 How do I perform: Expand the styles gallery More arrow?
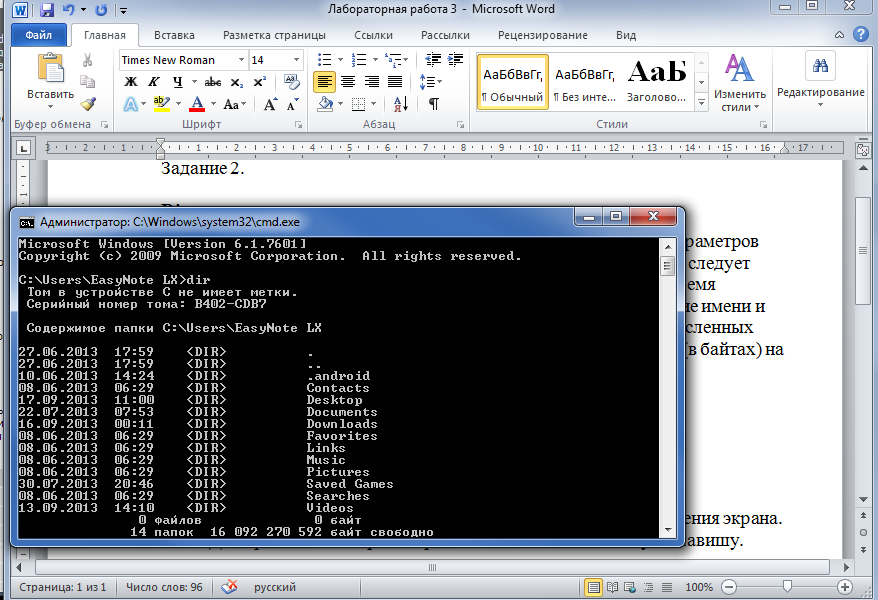[701, 102]
